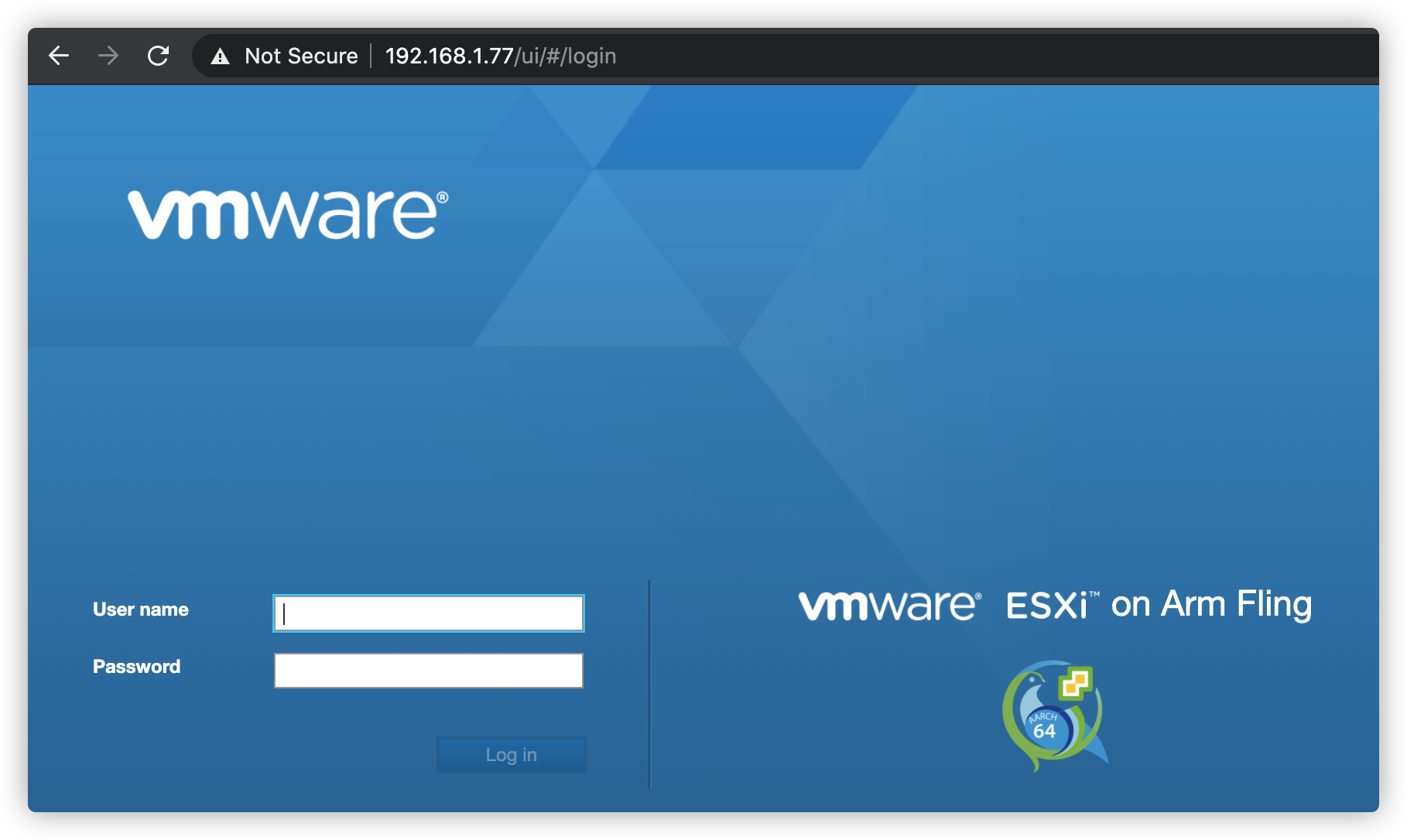Reload the ESXi login page

point(159,55)
